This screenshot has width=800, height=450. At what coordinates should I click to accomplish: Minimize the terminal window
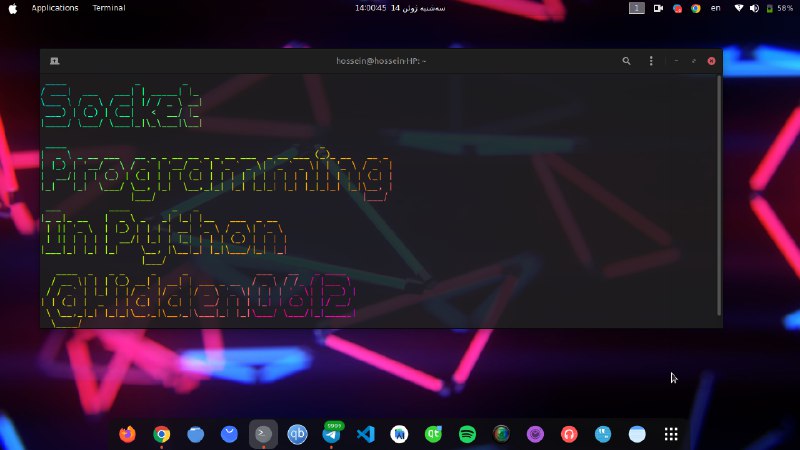(676, 61)
